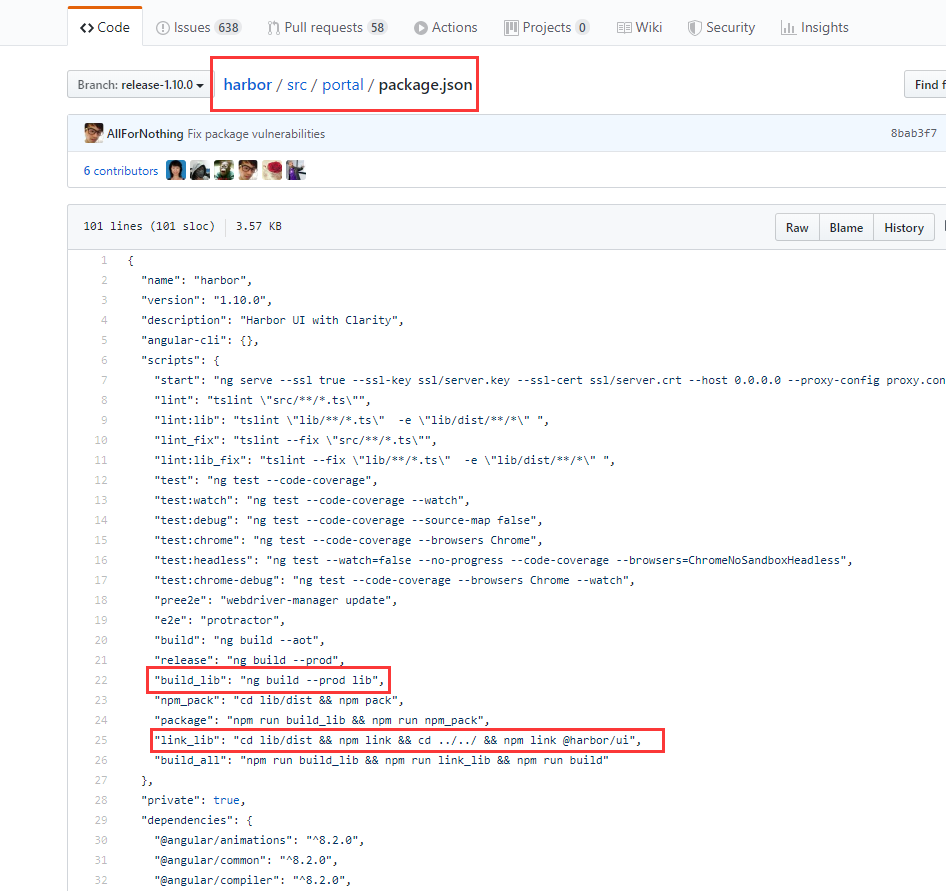The width and height of the screenshot is (946, 891).
Task: Go to the Actions tab
Action: (x=445, y=28)
